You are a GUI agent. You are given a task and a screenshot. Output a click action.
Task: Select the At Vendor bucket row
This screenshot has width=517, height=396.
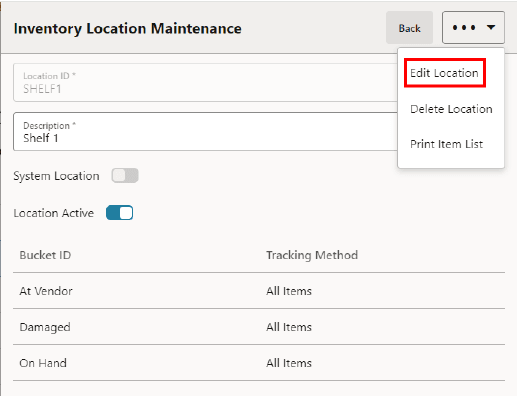(259, 291)
